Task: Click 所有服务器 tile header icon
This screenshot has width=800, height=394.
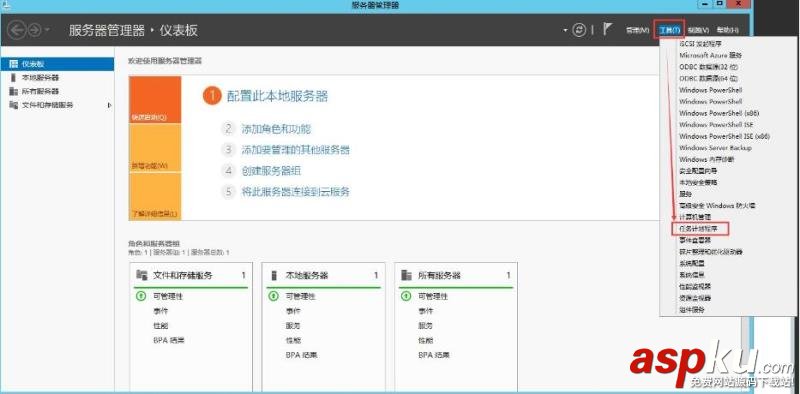Action: pos(407,275)
